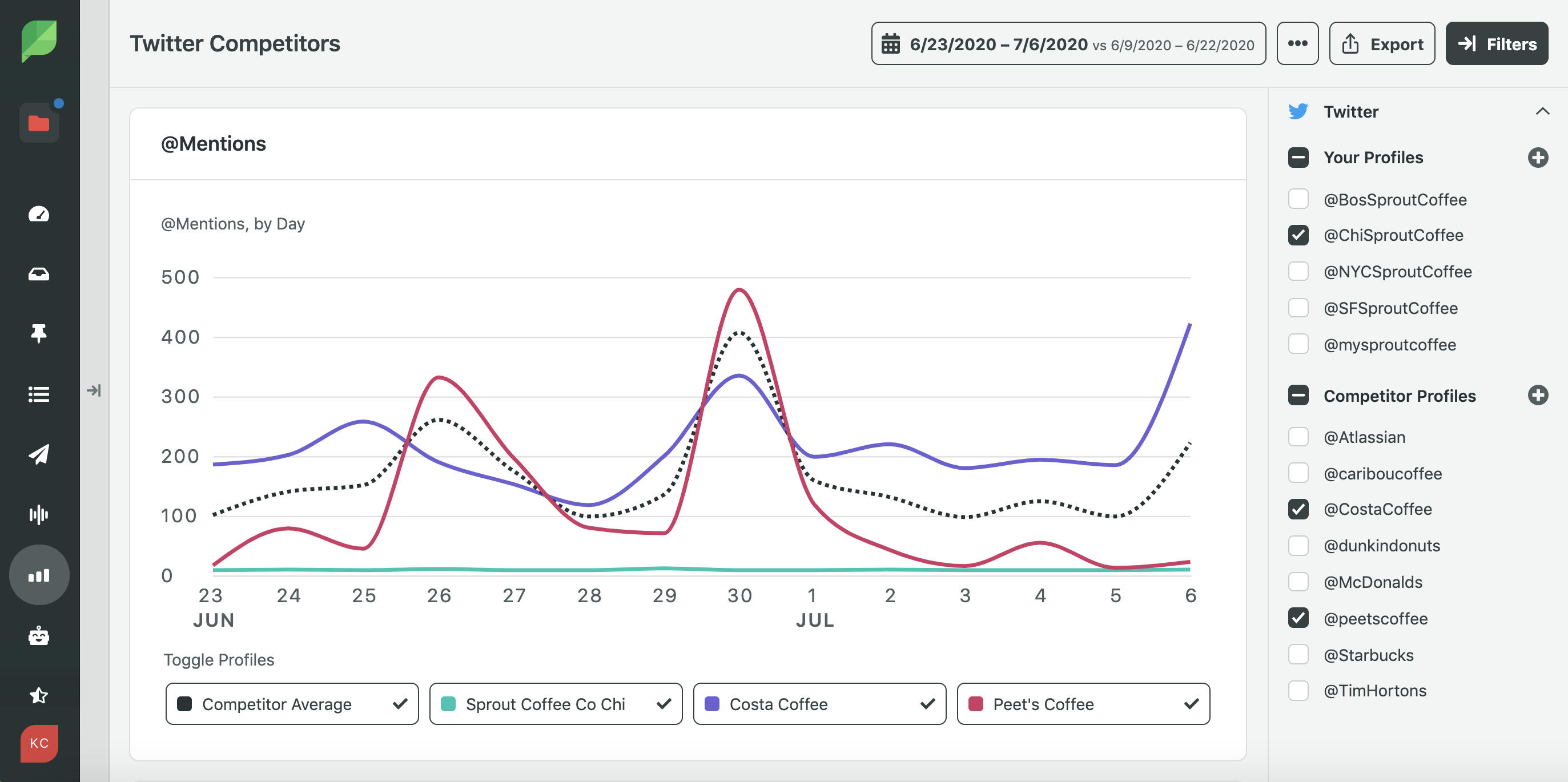Select the reports bar chart icon
Viewport: 1568px width, 782px height.
39,574
